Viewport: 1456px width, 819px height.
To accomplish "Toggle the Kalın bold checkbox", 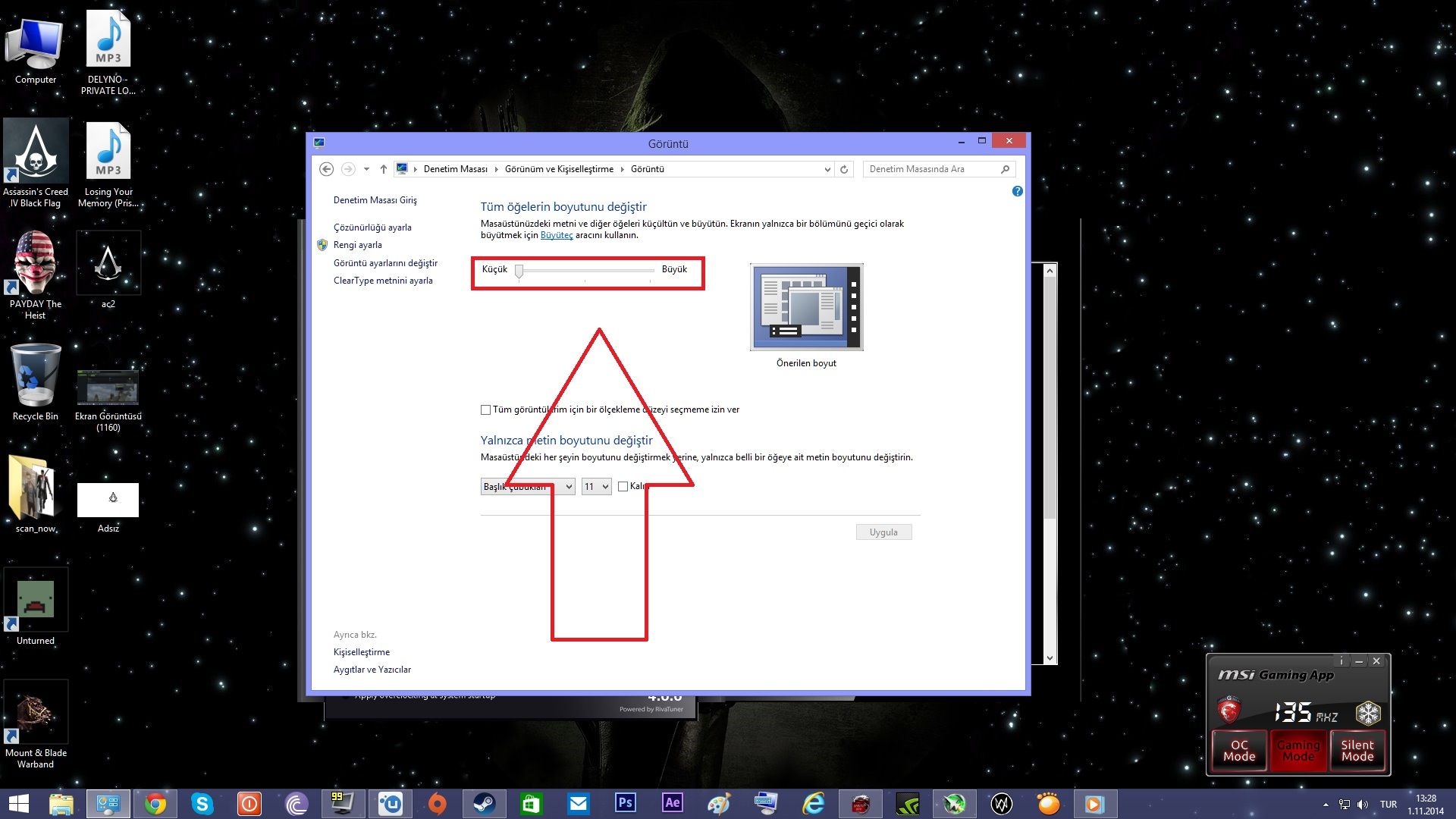I will pyautogui.click(x=623, y=487).
